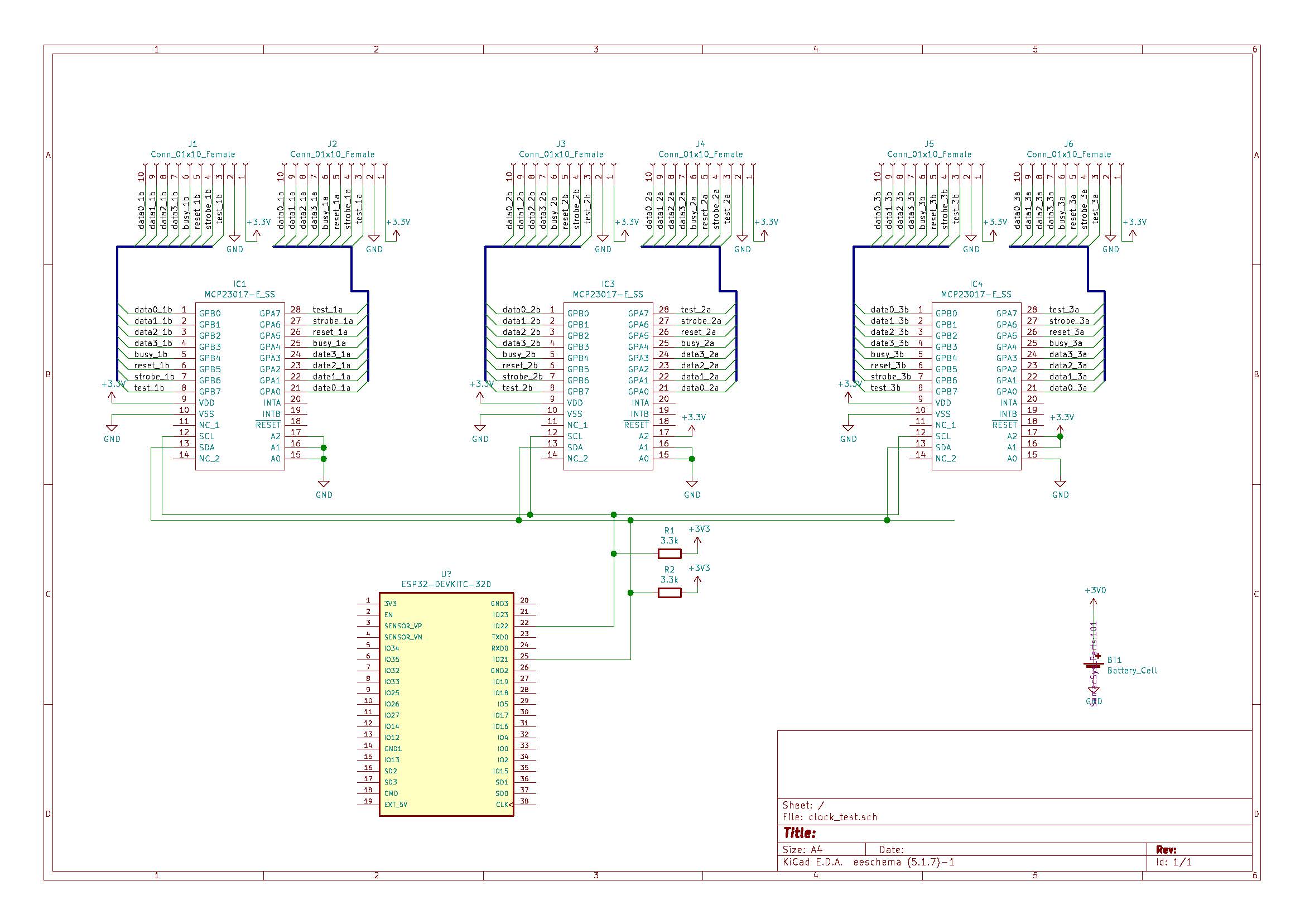Image resolution: width=1305 pixels, height=924 pixels.
Task: Click the IC4 reference label
Action: [976, 284]
